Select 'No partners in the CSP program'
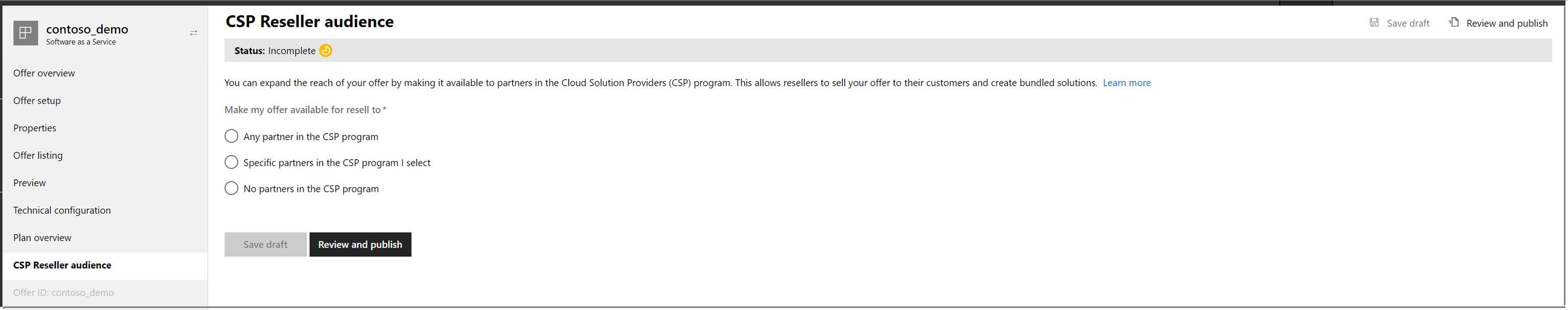 tap(231, 188)
